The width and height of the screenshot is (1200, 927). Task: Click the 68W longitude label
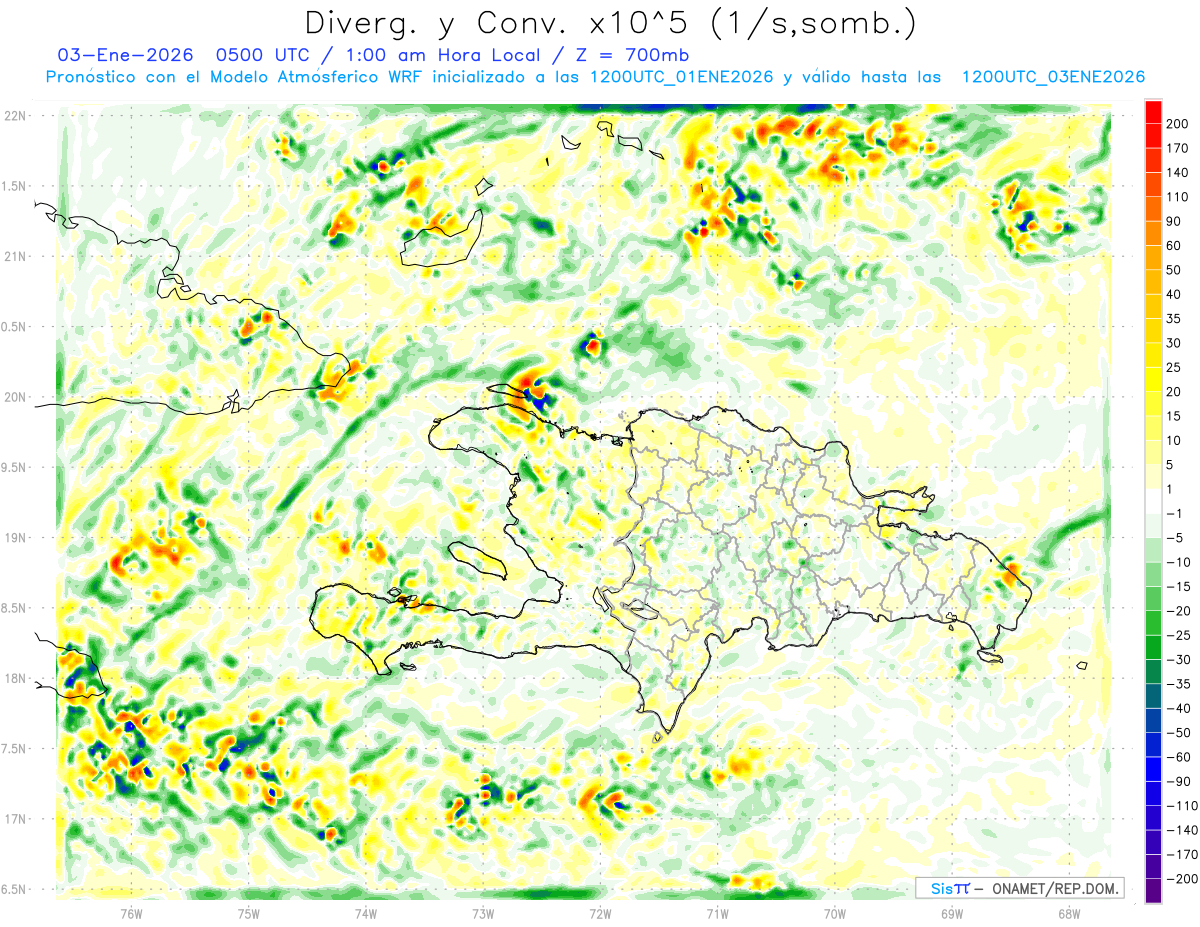(x=1069, y=913)
